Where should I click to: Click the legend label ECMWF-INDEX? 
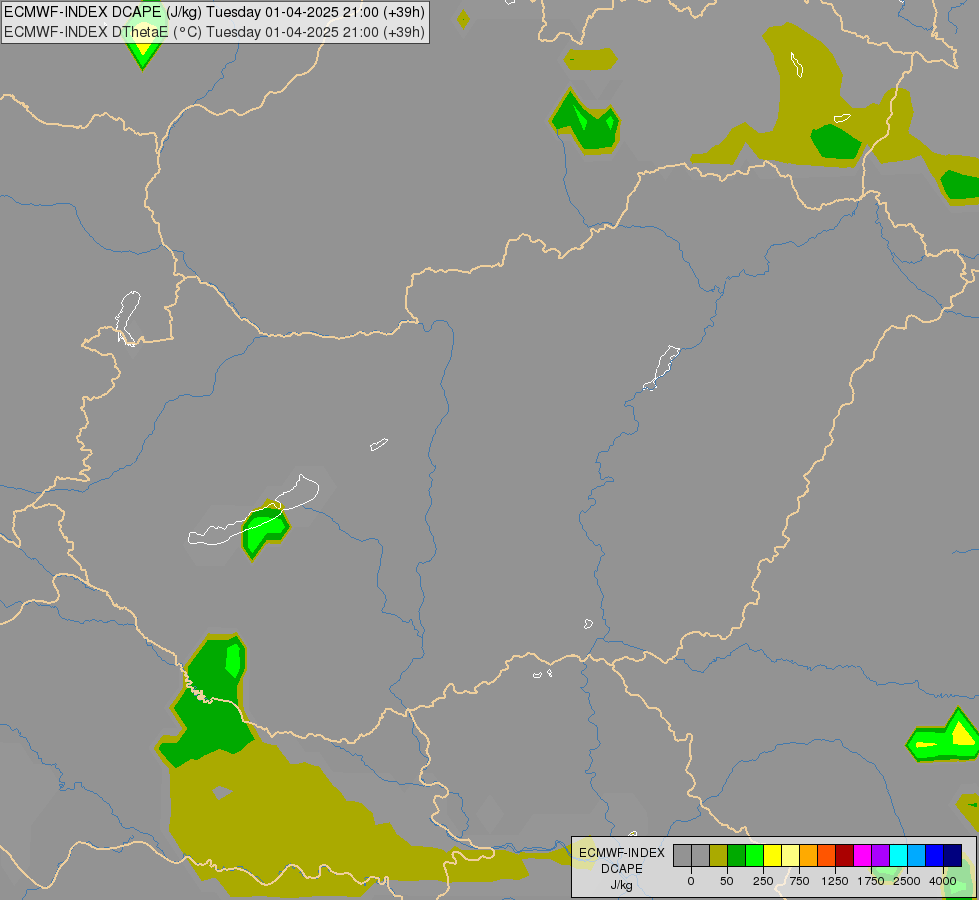click(622, 853)
